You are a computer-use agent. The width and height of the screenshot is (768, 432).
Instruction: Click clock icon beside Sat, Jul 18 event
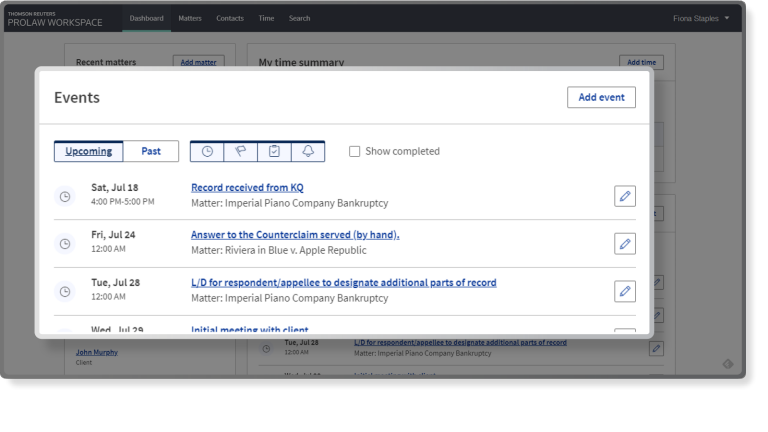click(x=65, y=196)
